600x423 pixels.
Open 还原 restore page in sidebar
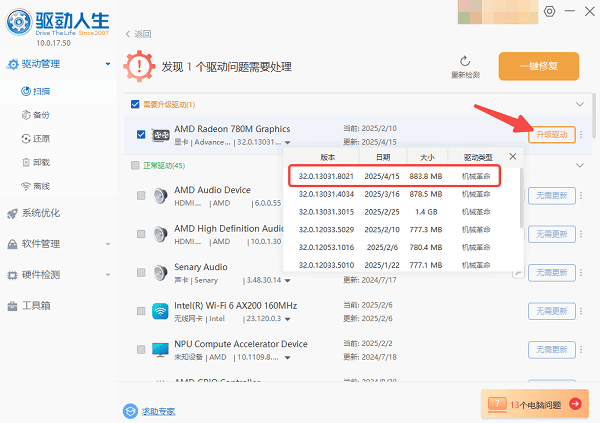pyautogui.click(x=41, y=138)
